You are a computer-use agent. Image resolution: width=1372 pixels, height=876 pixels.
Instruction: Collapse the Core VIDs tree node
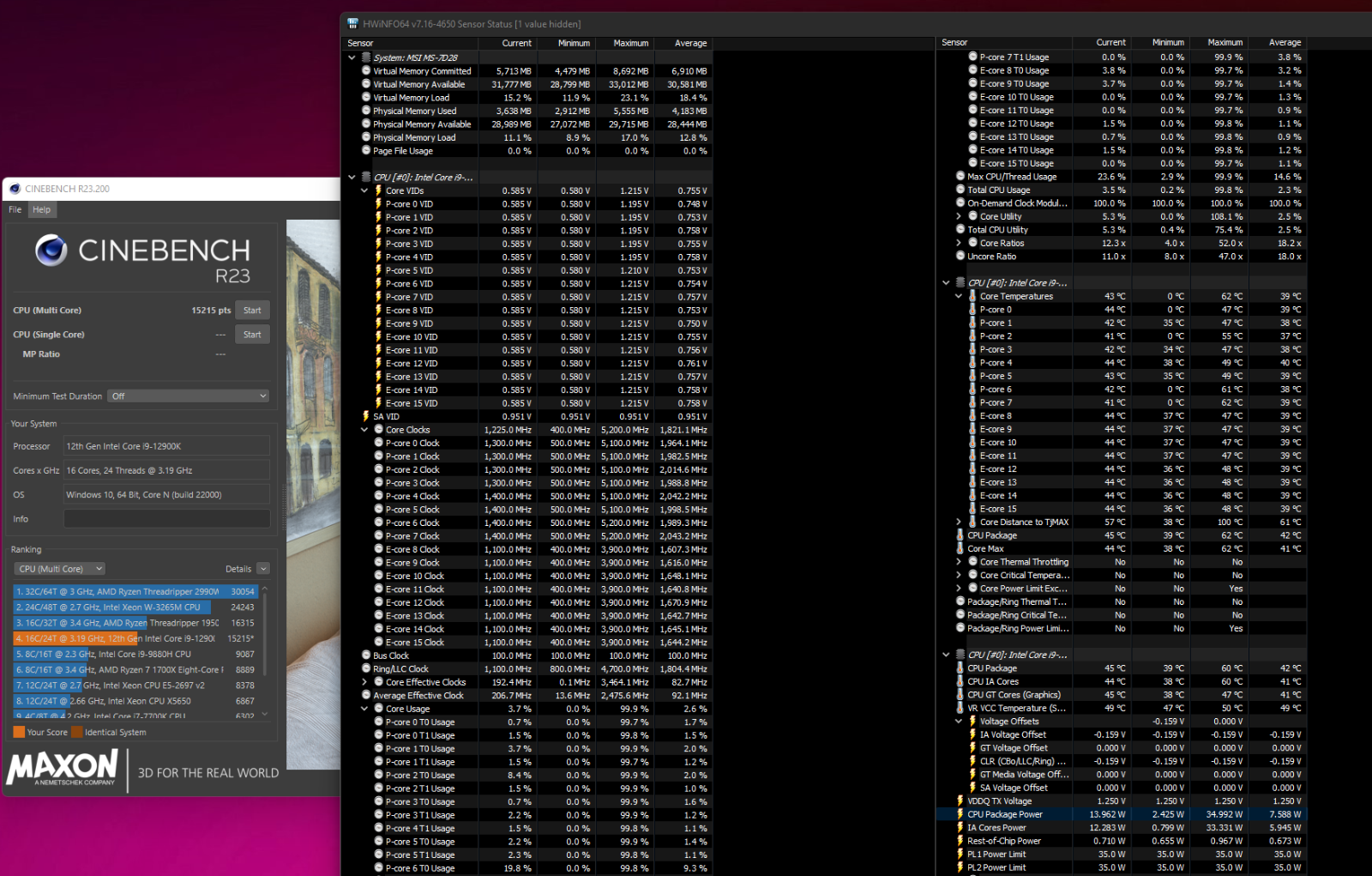364,190
